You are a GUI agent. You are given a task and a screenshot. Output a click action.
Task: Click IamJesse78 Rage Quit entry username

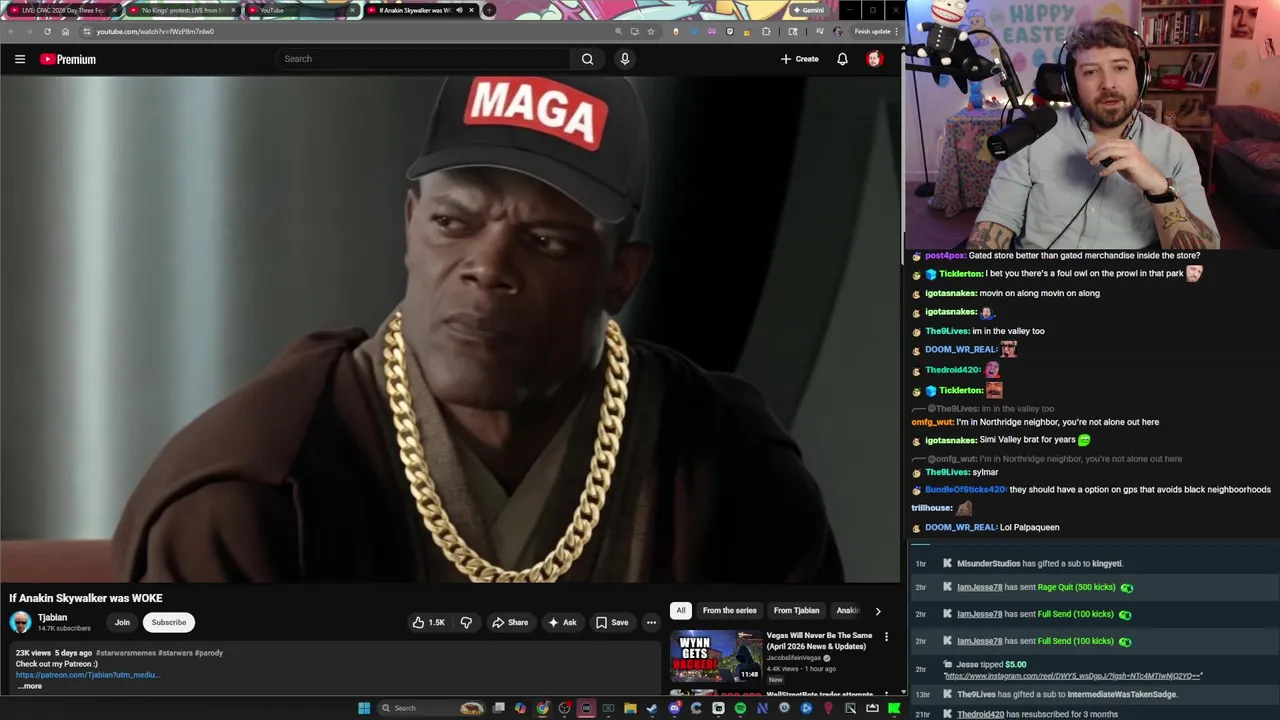(979, 587)
